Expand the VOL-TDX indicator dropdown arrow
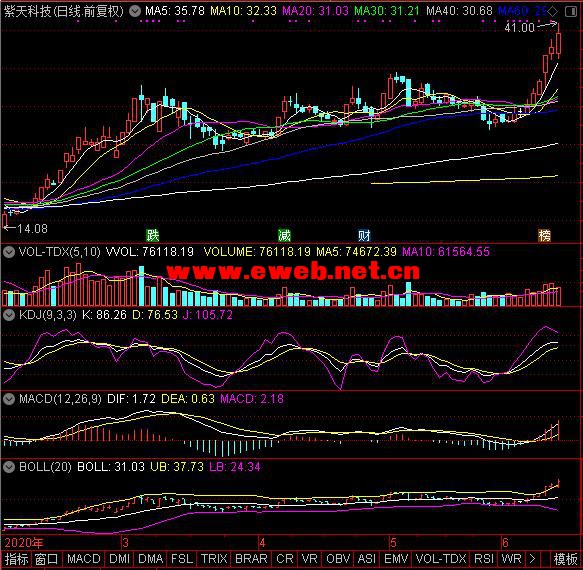583x570 pixels. click(9, 252)
